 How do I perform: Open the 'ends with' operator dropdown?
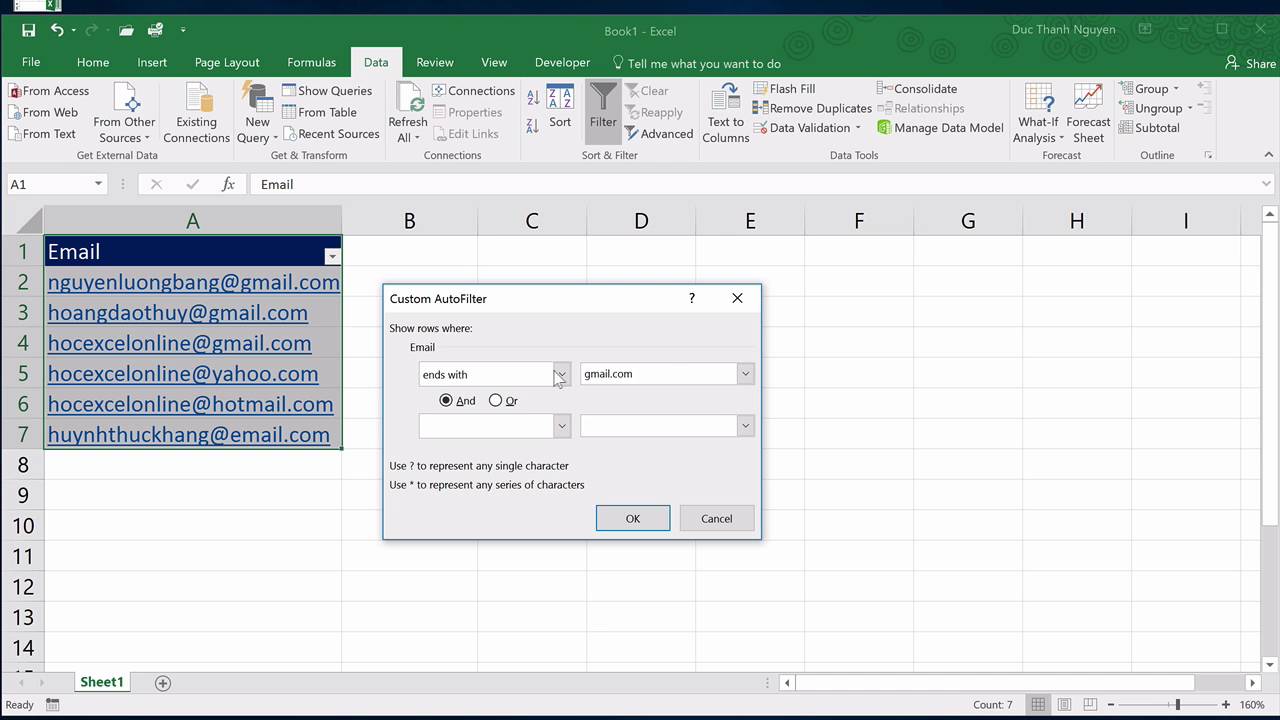(560, 373)
